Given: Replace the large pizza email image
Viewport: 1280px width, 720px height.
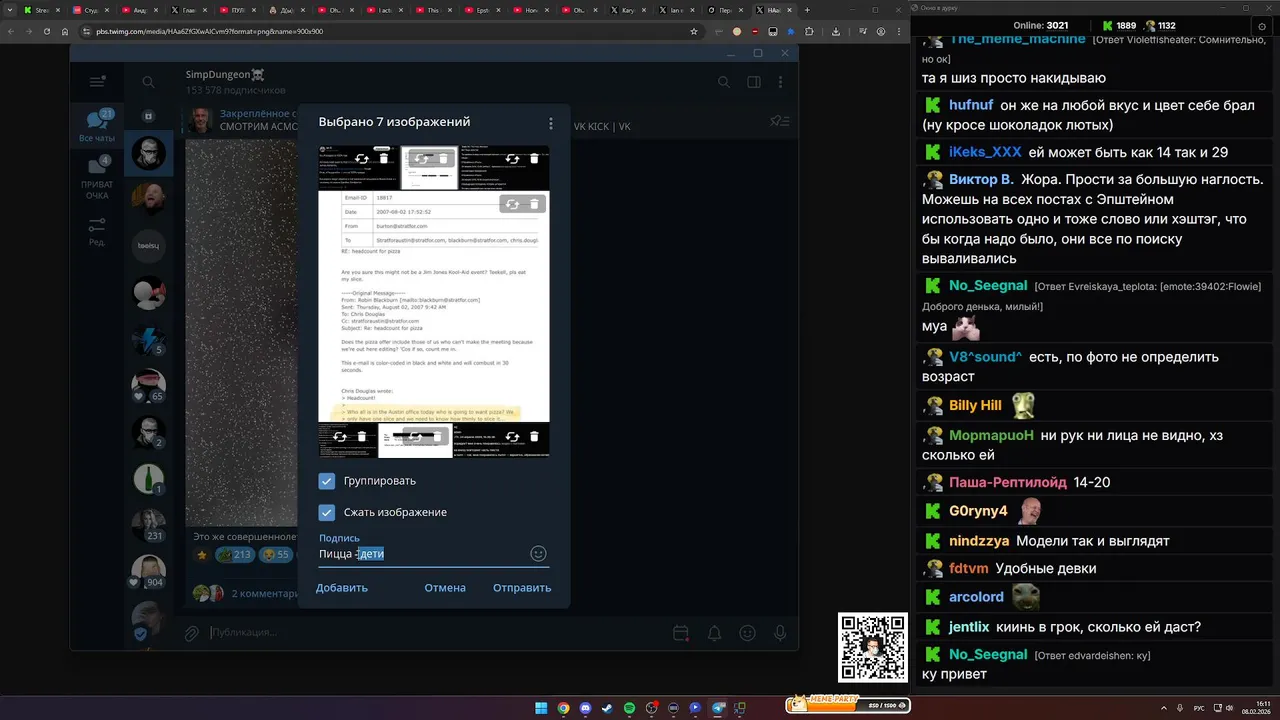Looking at the screenshot, I should tap(512, 204).
